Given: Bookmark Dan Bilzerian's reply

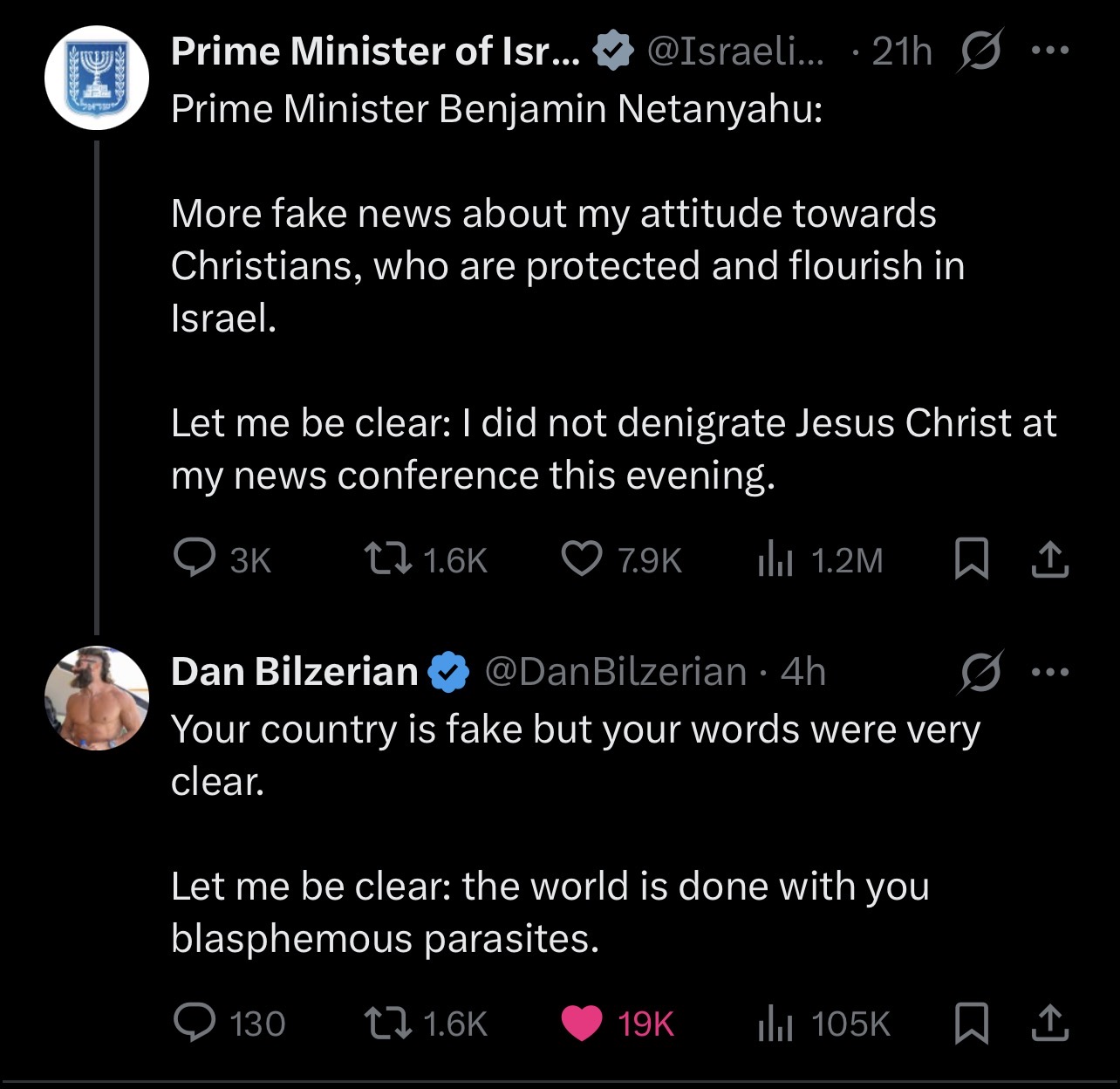Looking at the screenshot, I should click(x=971, y=1023).
